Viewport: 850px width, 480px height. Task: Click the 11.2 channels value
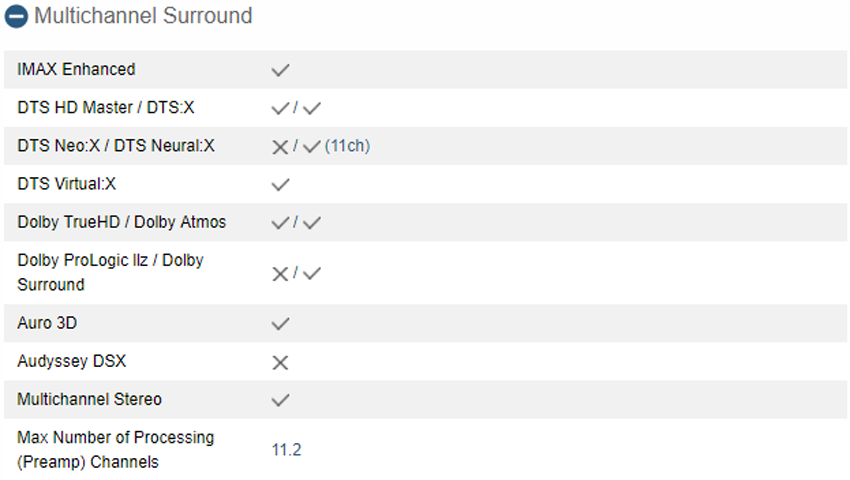(286, 450)
